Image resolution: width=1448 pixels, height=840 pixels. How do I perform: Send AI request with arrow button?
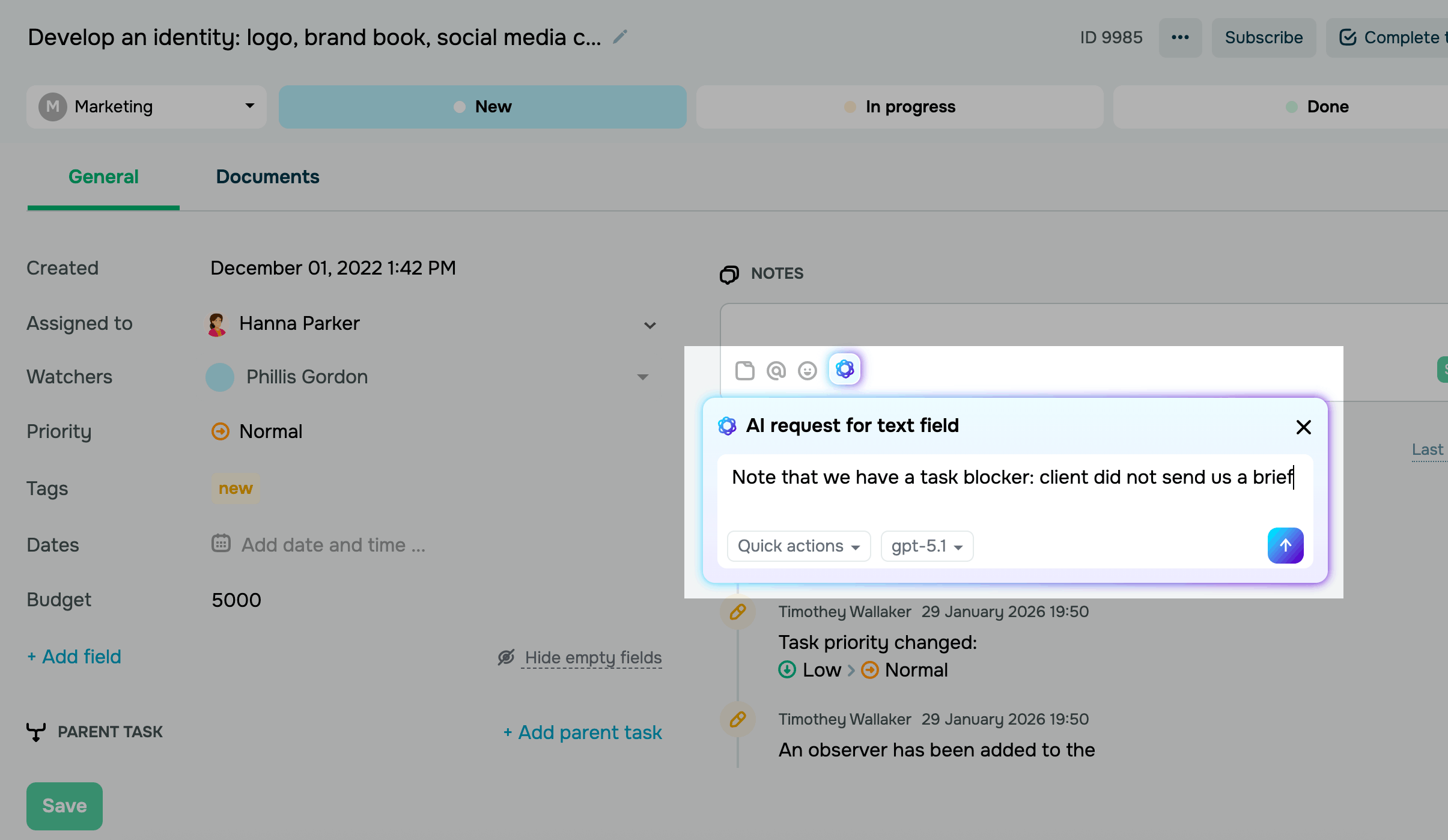1285,546
